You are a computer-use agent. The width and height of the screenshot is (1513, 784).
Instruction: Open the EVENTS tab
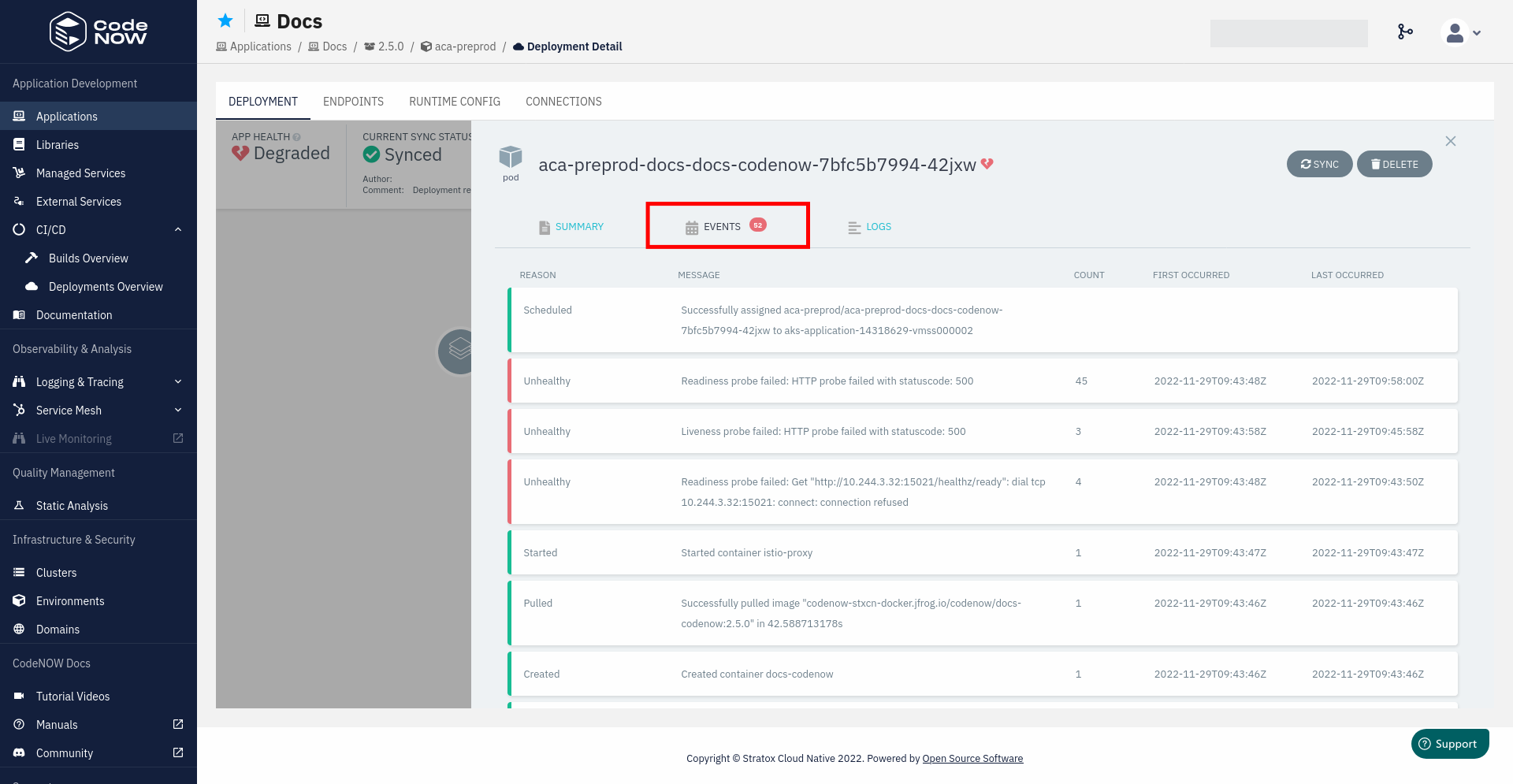727,226
